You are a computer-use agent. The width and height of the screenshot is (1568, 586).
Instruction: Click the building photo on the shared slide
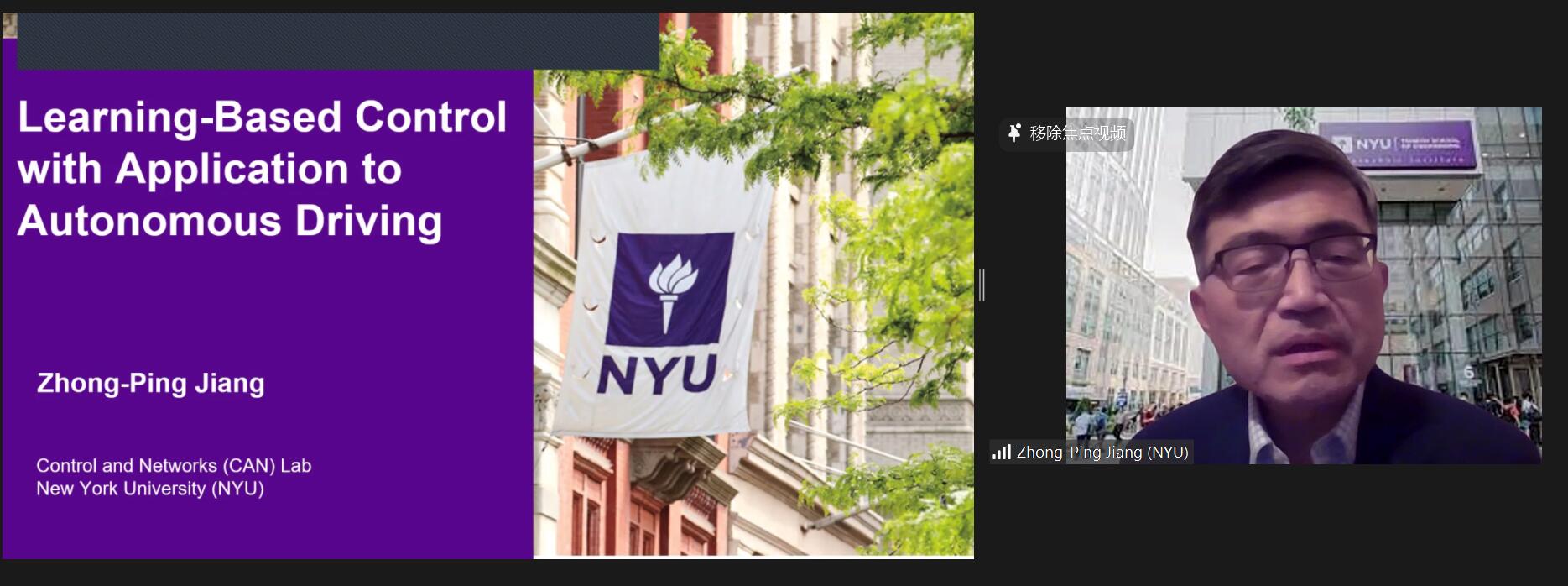click(753, 285)
